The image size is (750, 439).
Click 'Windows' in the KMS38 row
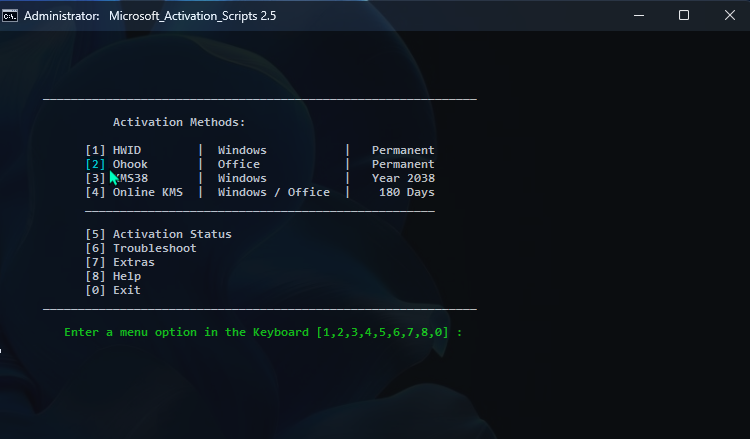click(242, 178)
